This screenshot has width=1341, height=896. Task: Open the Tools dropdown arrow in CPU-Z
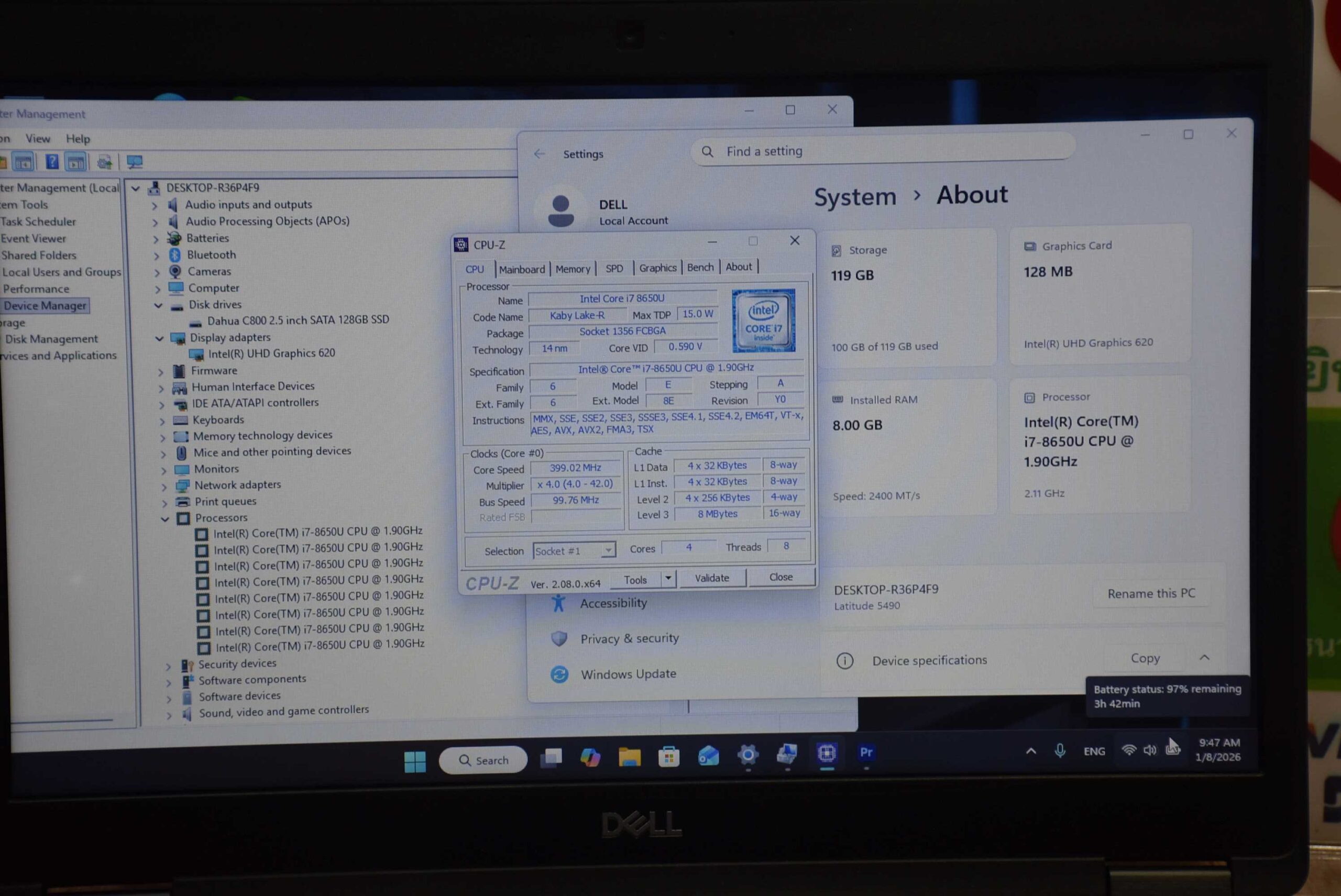(x=668, y=578)
